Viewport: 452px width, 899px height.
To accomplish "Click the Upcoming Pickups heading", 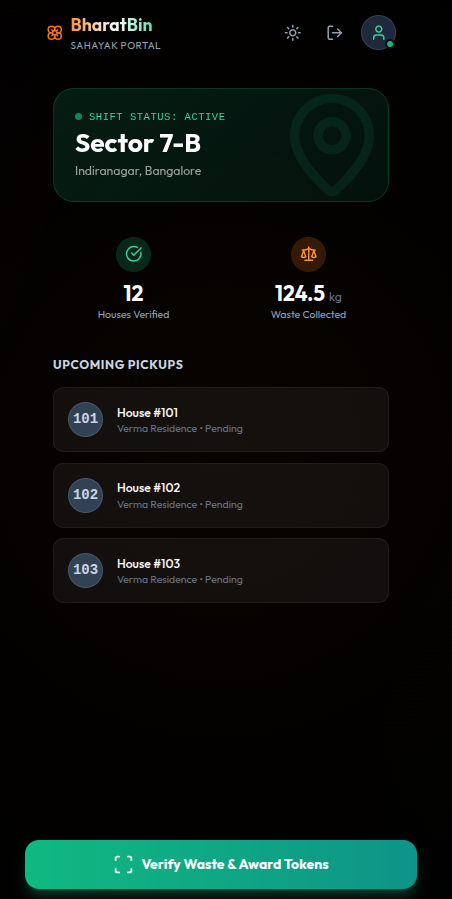I will tap(118, 365).
